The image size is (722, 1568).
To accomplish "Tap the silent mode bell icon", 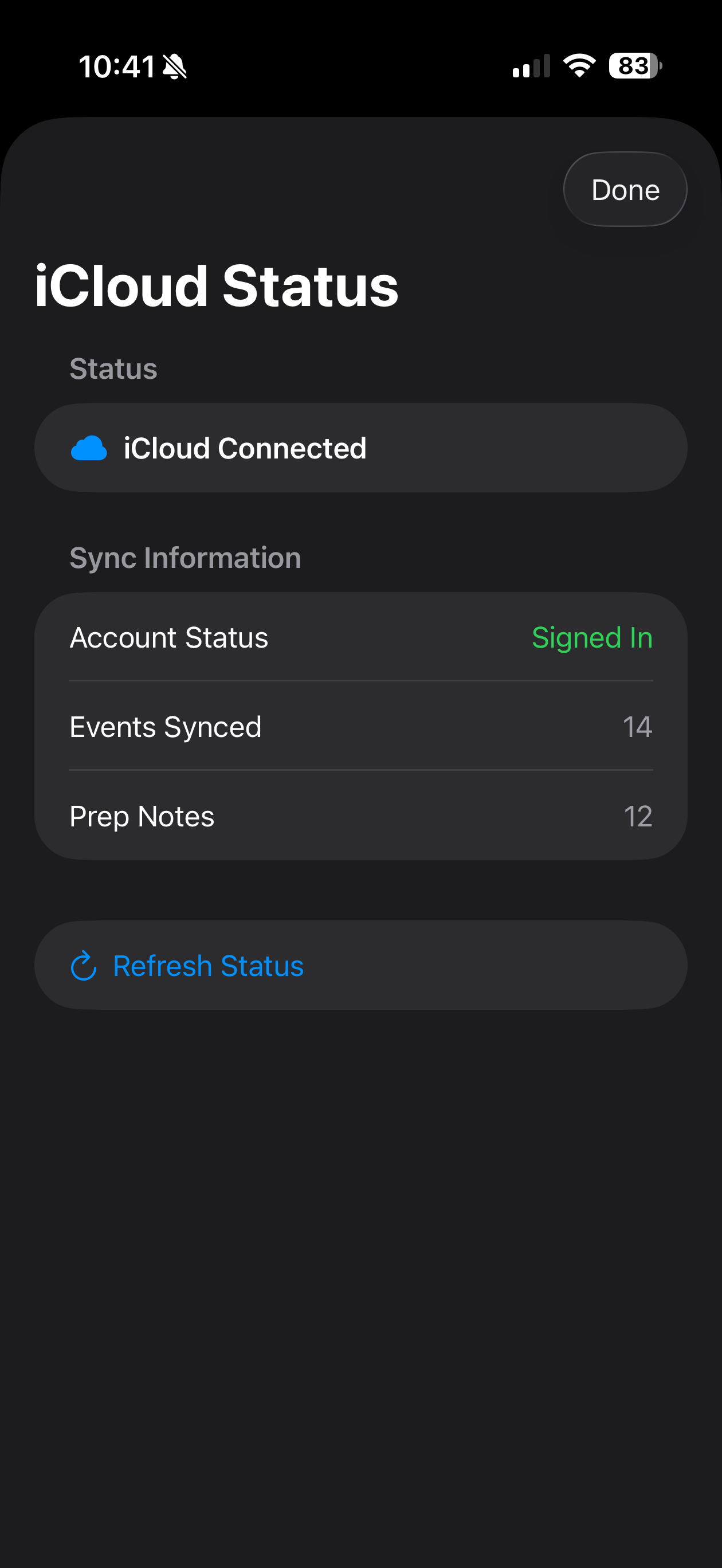I will (175, 66).
